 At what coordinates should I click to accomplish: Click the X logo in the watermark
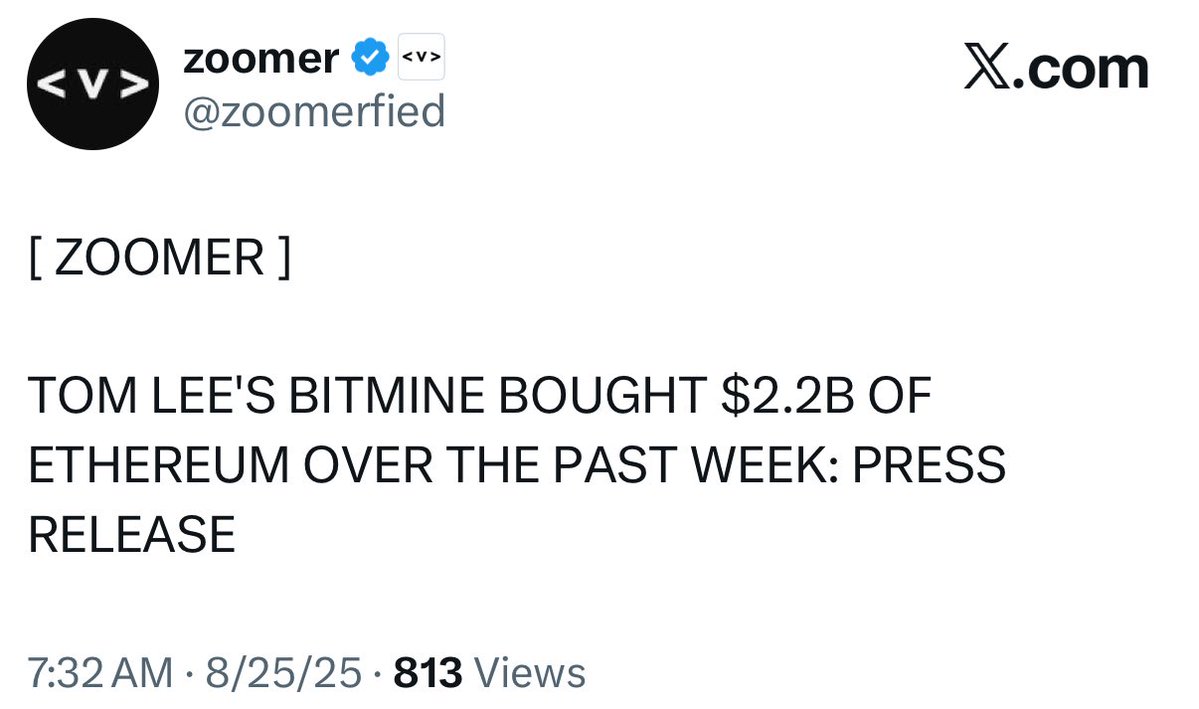tap(986, 69)
